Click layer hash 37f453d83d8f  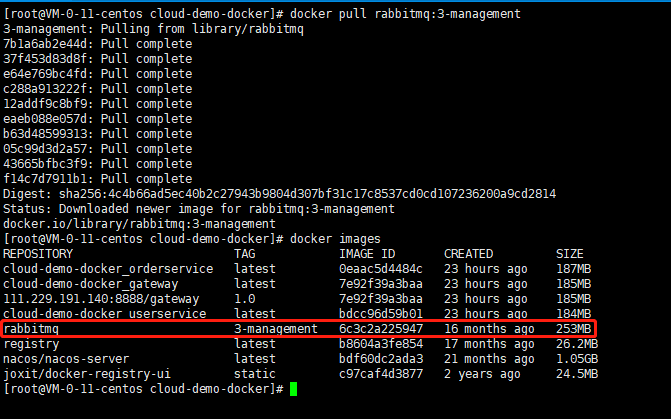(x=45, y=59)
